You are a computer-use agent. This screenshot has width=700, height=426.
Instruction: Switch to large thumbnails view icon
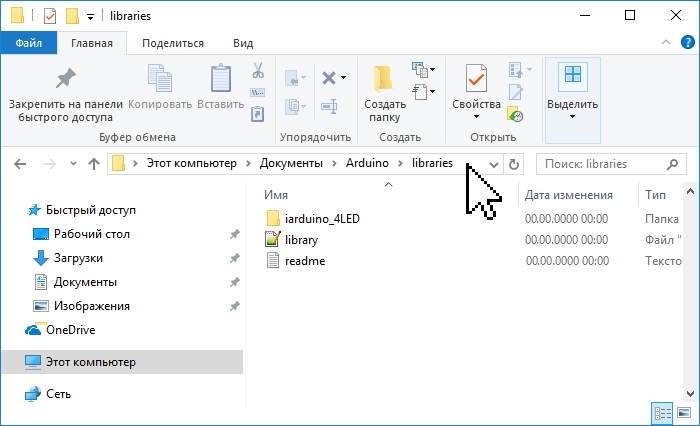[684, 413]
